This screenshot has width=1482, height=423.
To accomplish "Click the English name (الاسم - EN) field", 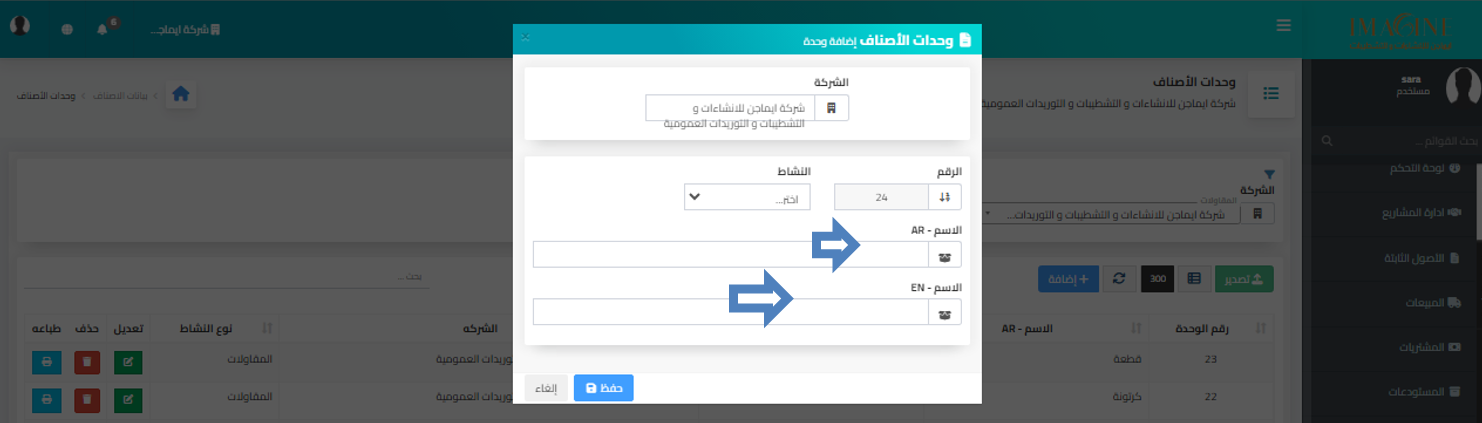I will click(x=730, y=312).
